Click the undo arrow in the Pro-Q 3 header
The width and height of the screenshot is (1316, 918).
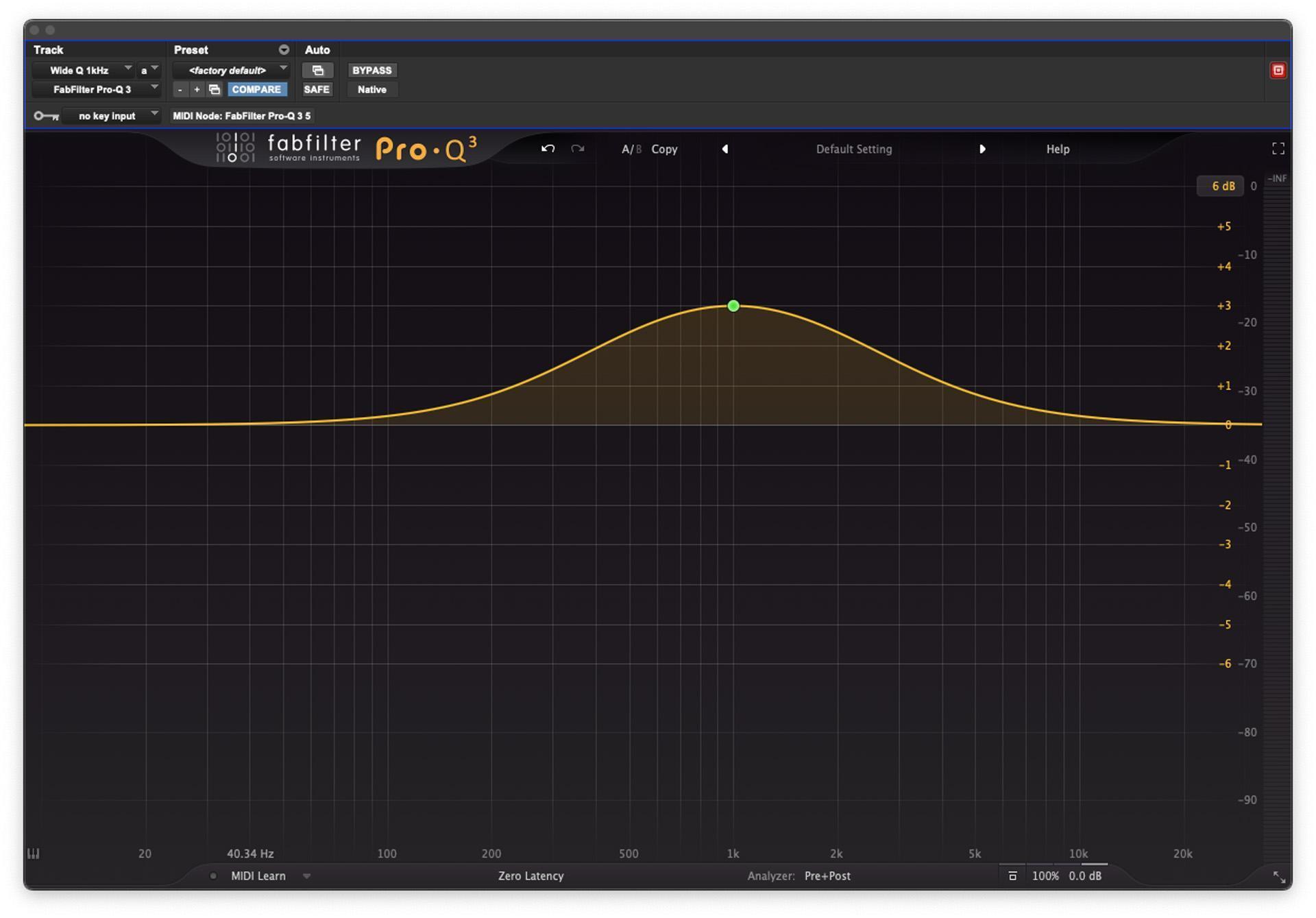(x=548, y=149)
